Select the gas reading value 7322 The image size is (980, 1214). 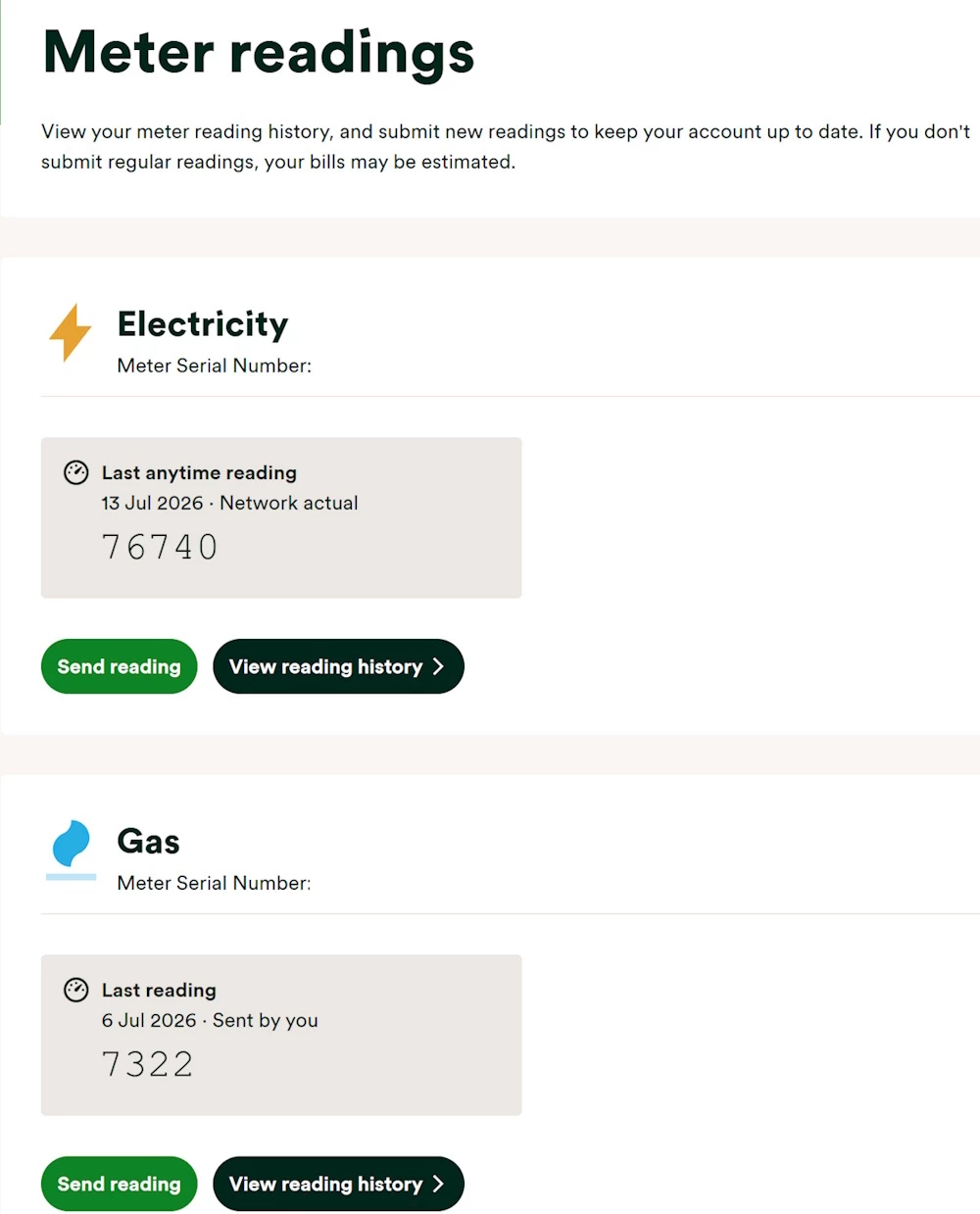[148, 1064]
